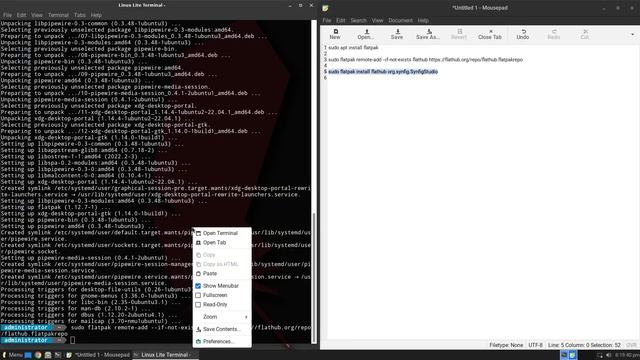
Task: Click the Filetype: None status bar entry
Action: point(506,345)
